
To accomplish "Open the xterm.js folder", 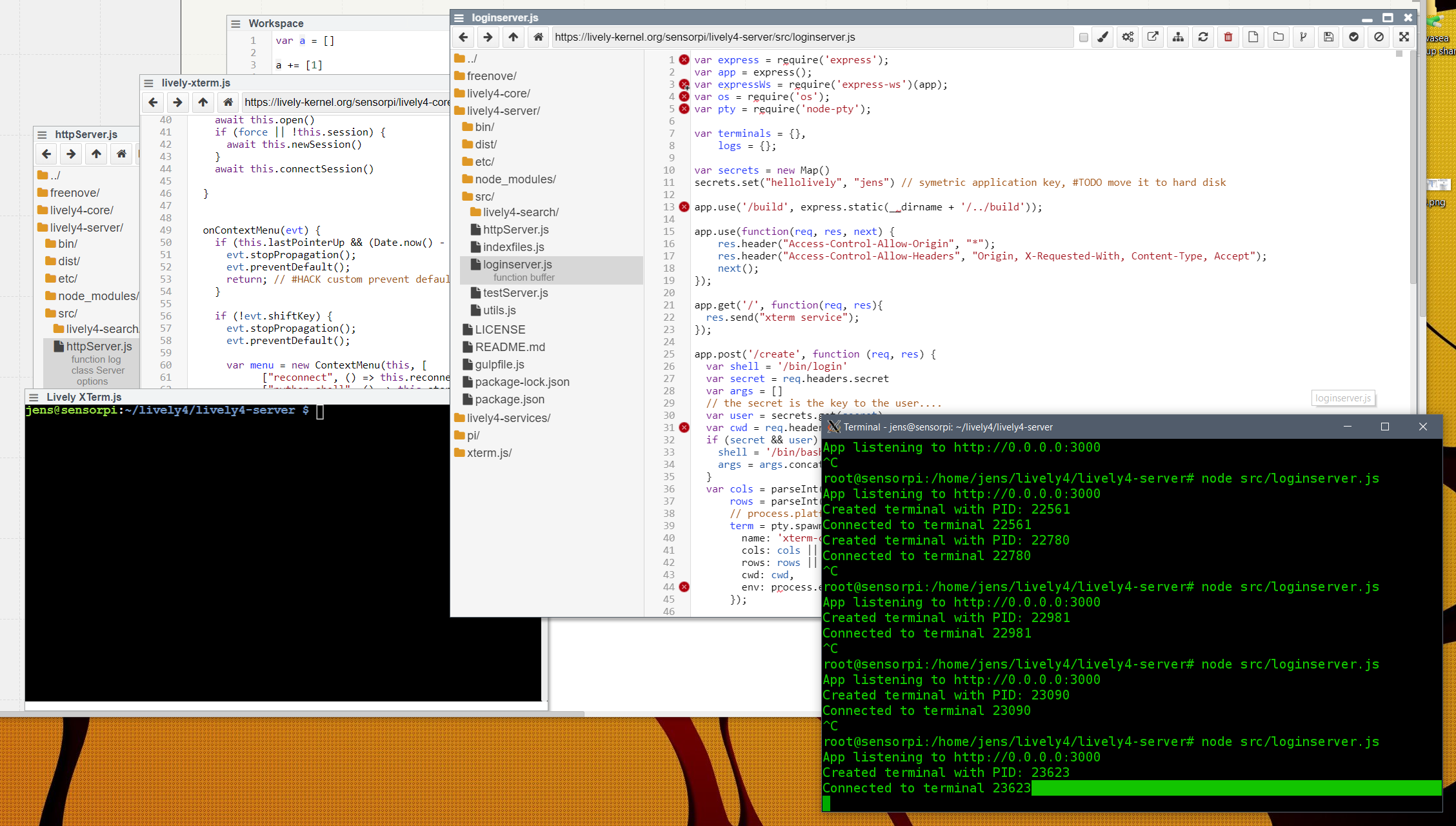I will pyautogui.click(x=488, y=453).
